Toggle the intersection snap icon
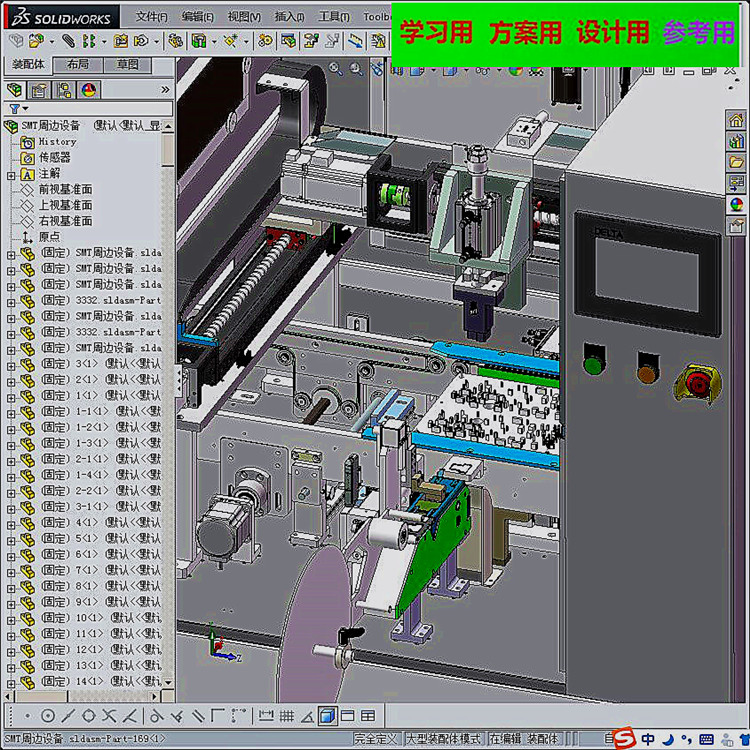 tap(109, 716)
